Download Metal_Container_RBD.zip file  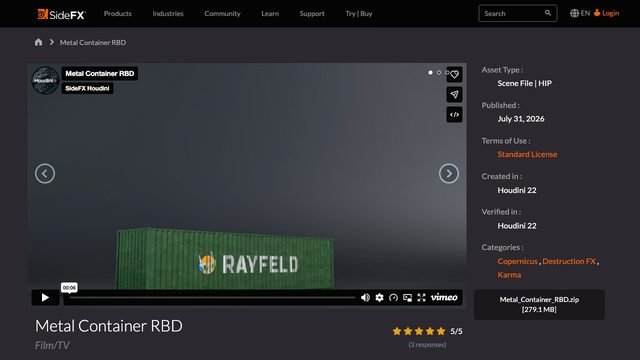pyautogui.click(x=539, y=304)
